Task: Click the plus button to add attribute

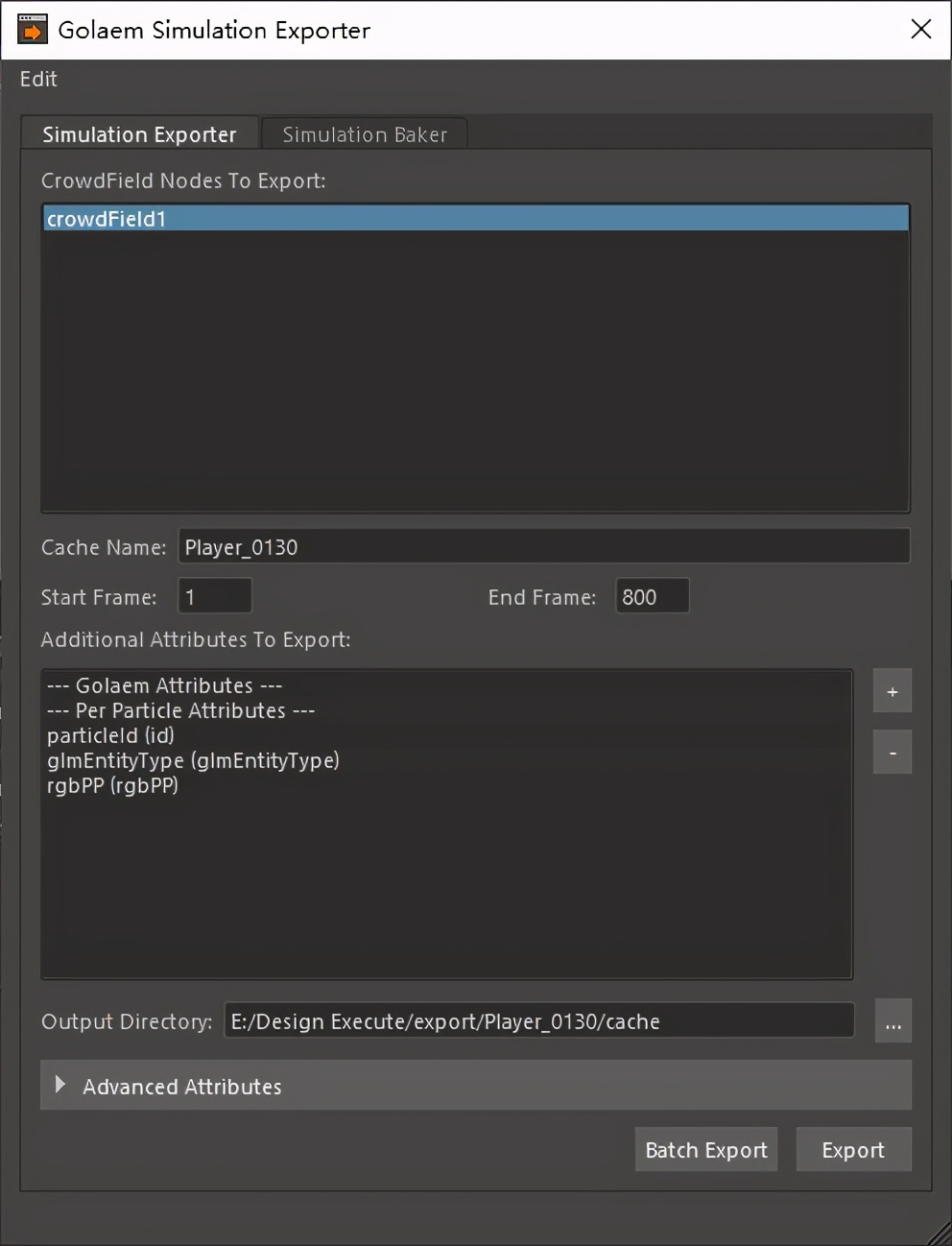Action: [892, 691]
